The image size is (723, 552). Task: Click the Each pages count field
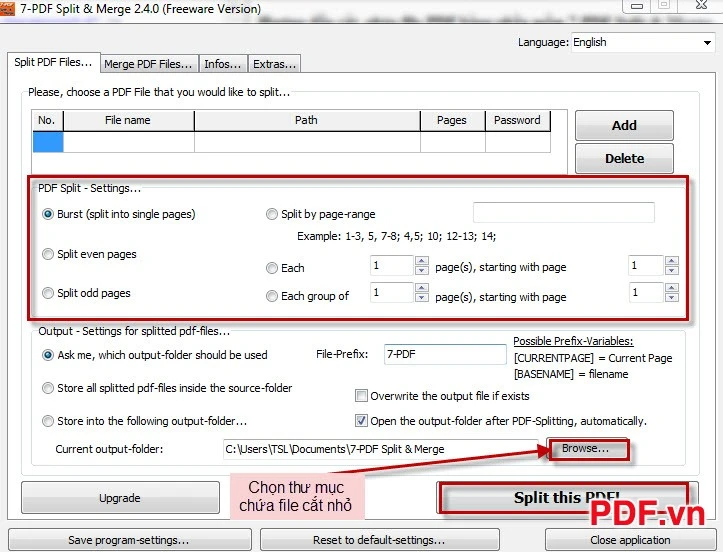[x=392, y=266]
